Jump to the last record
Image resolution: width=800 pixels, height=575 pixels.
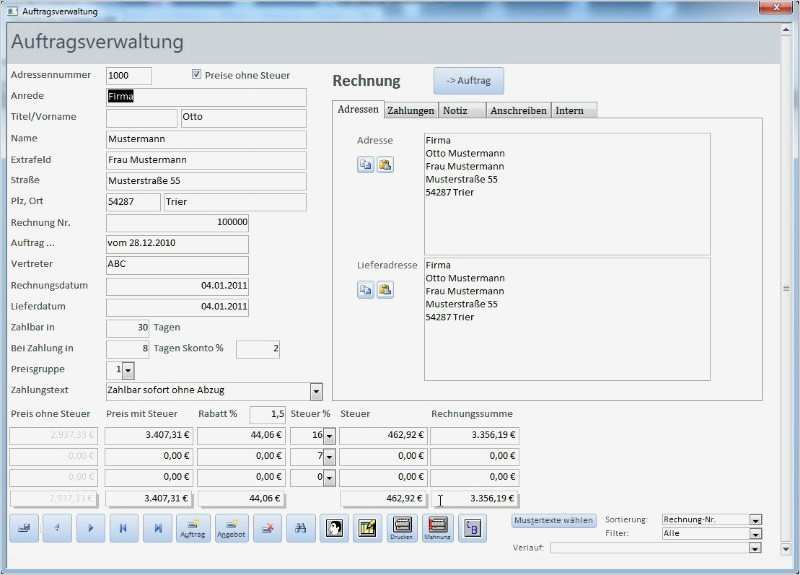click(x=158, y=528)
